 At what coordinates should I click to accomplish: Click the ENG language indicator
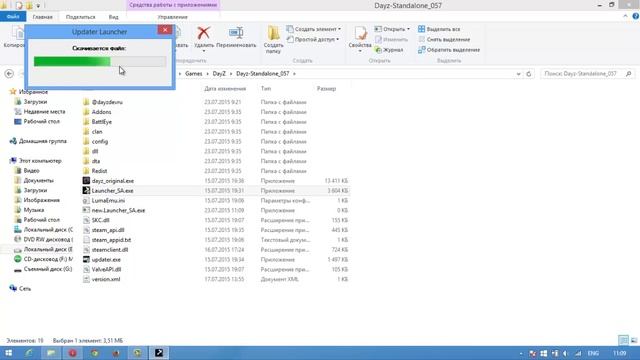coord(593,353)
